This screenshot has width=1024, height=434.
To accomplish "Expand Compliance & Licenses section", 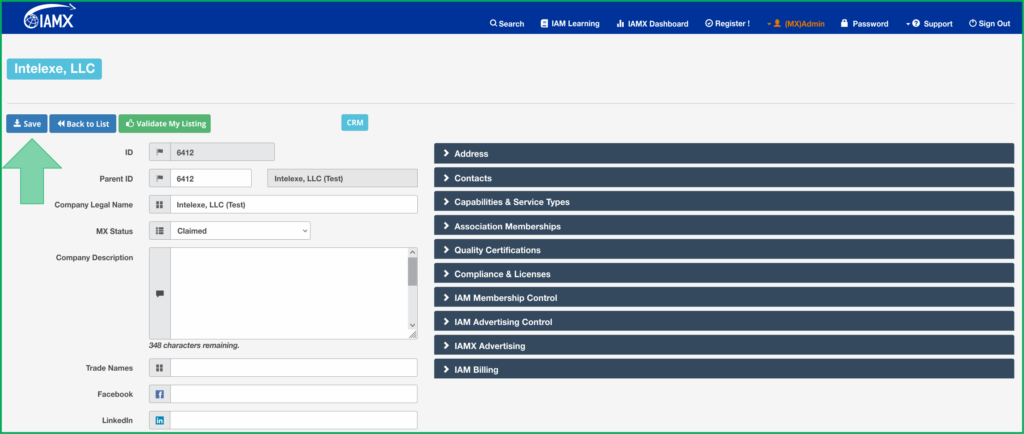I will pos(724,273).
